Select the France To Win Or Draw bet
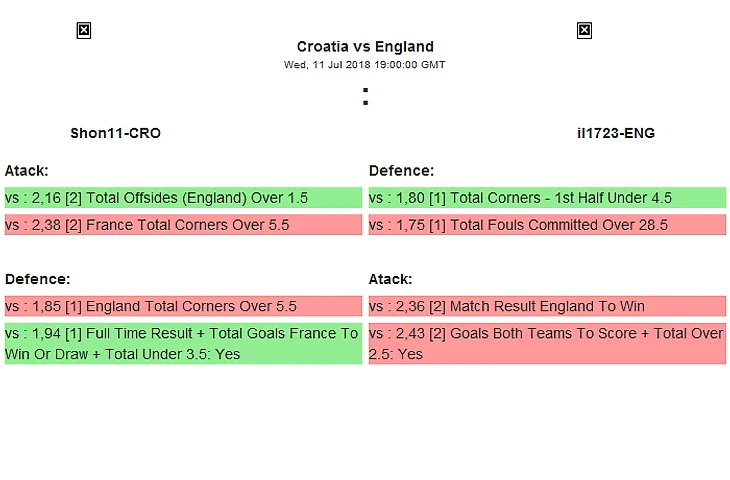Screen dimensions: 730x480 [x=183, y=343]
